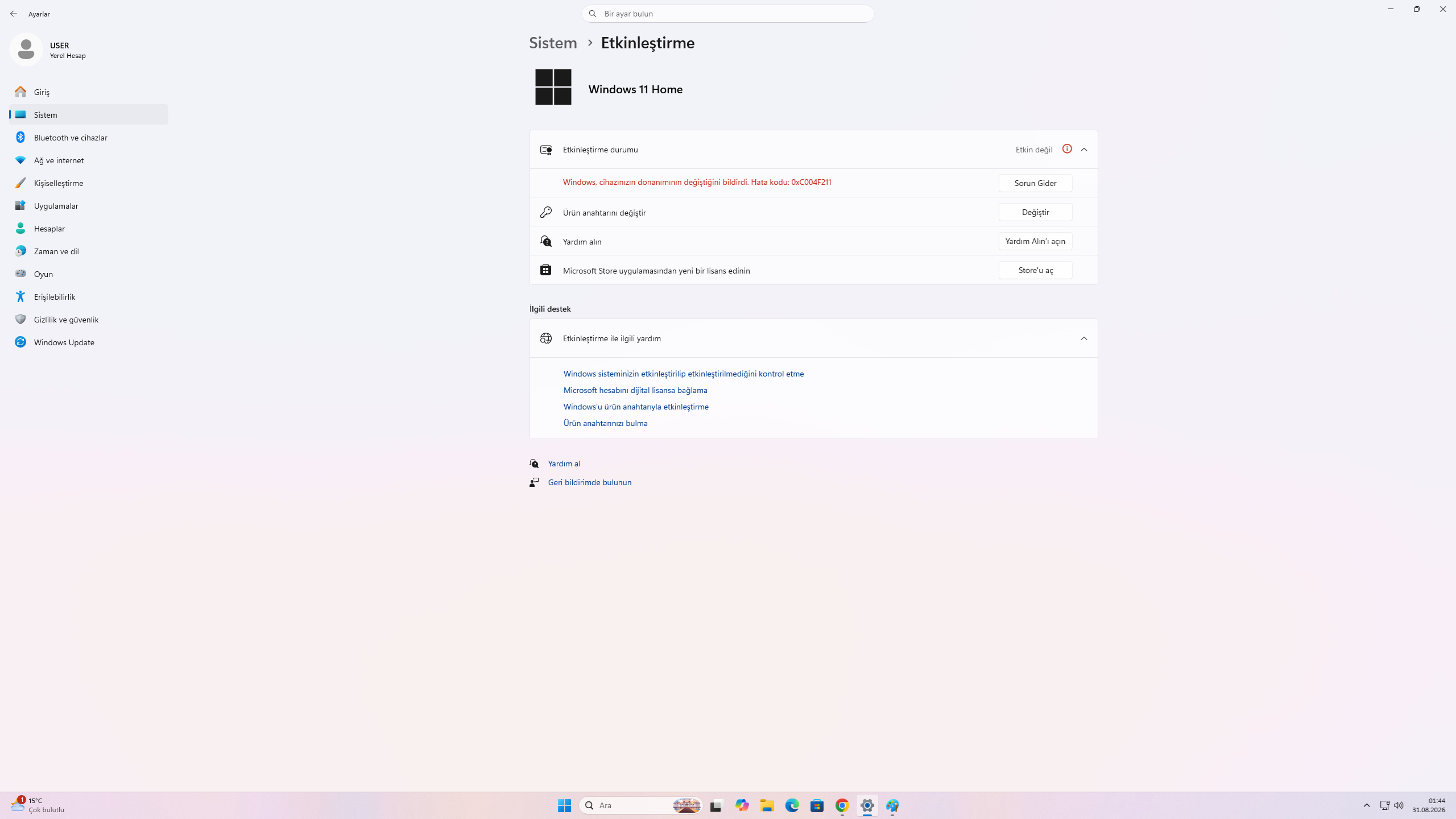Launch Microsoft Edge from the taskbar

coord(792,805)
